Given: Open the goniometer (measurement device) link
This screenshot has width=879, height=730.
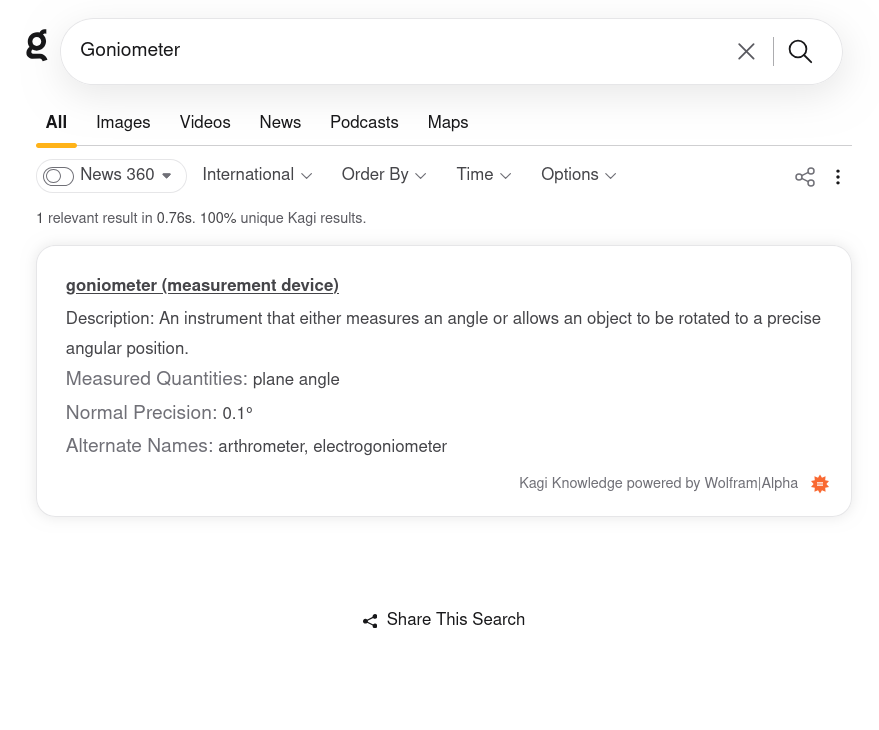Looking at the screenshot, I should click(x=202, y=285).
